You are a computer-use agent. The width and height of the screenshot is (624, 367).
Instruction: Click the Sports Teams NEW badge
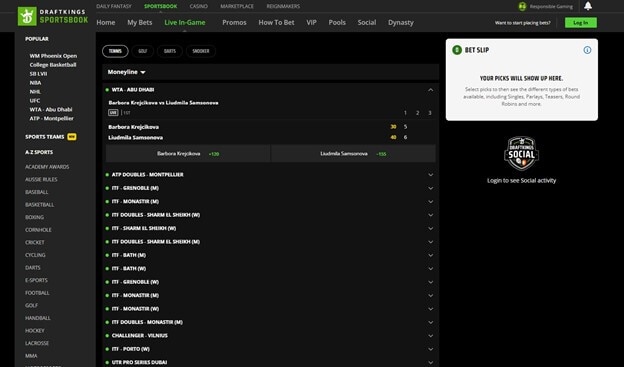[72, 137]
